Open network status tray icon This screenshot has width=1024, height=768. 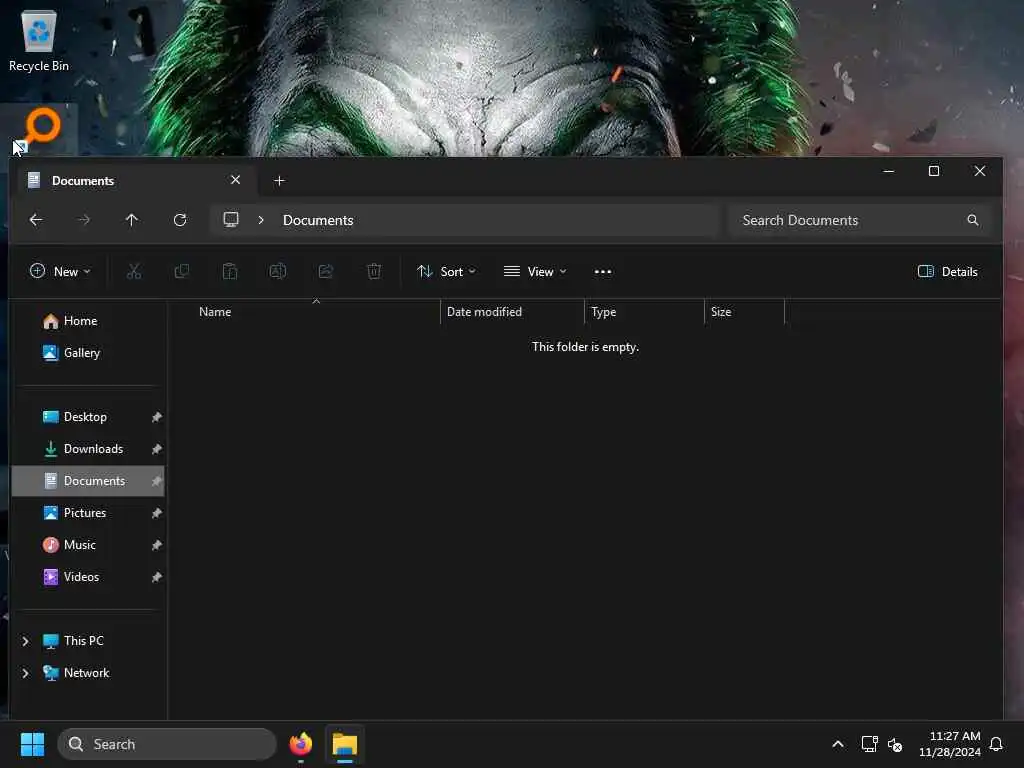click(x=869, y=744)
